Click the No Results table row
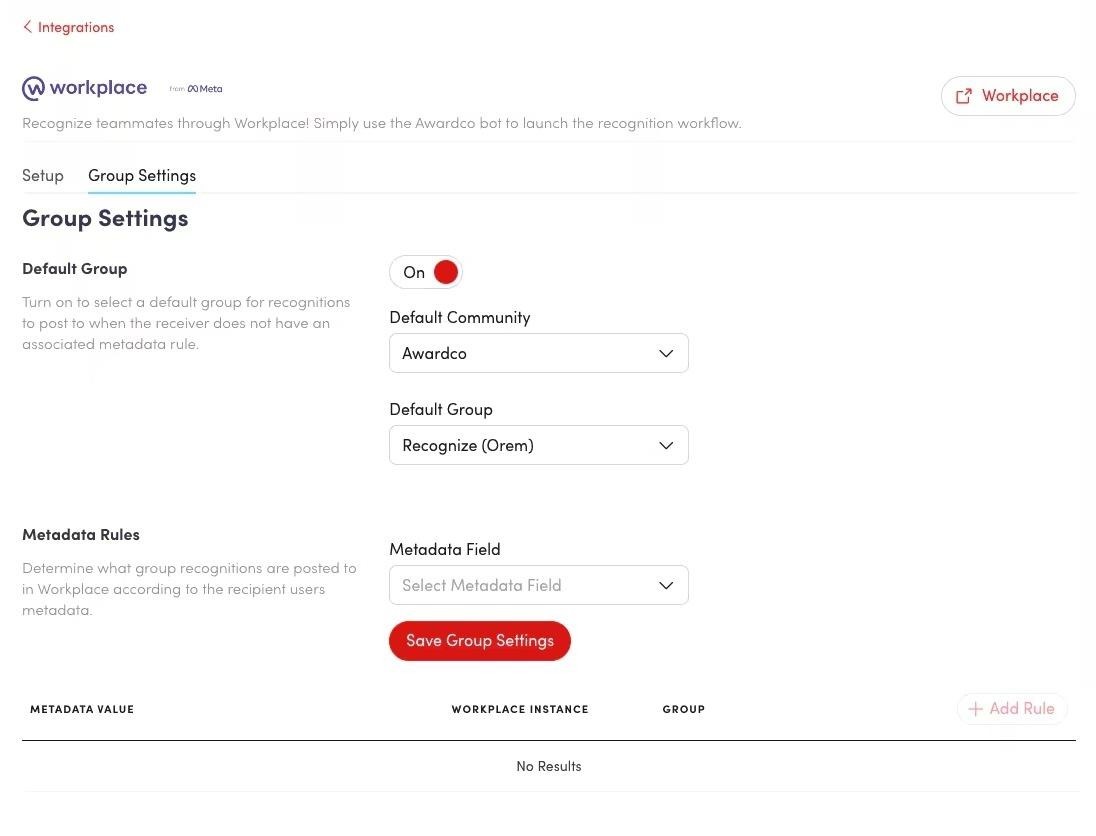The height and width of the screenshot is (836, 1096). [548, 767]
